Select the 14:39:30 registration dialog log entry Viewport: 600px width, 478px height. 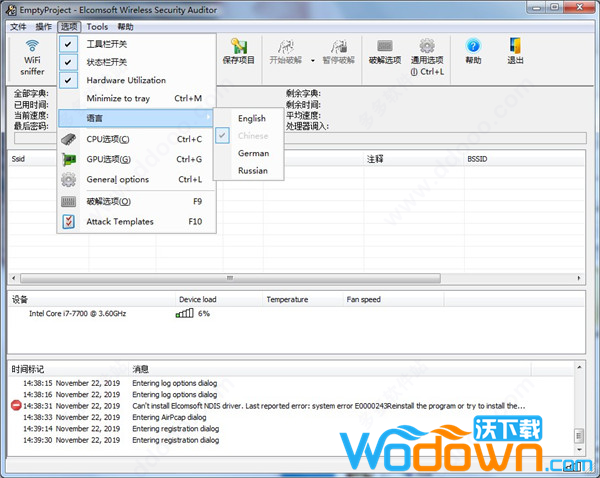click(x=292, y=440)
